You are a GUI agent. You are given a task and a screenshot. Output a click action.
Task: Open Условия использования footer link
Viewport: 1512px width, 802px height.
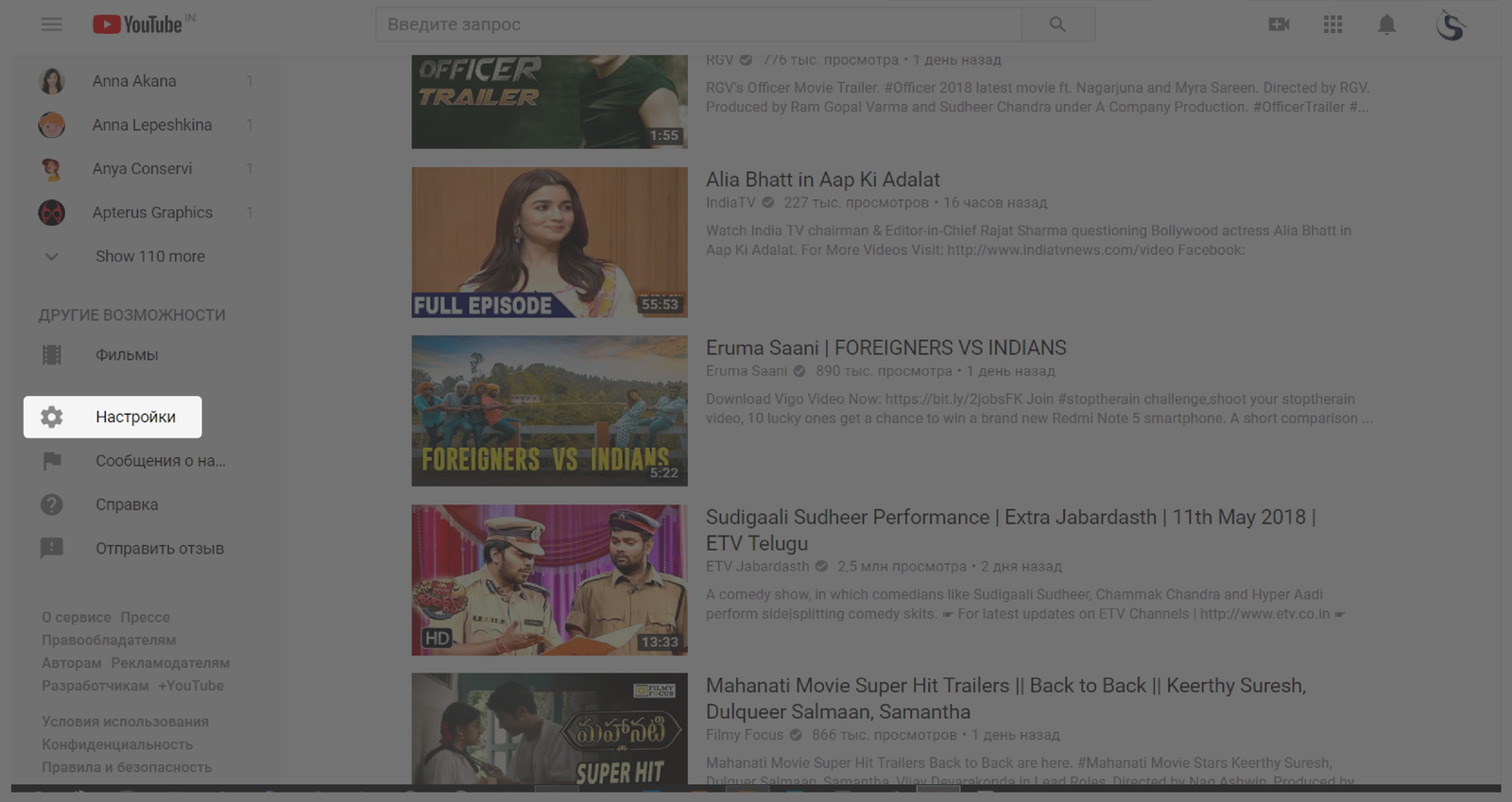tap(126, 722)
